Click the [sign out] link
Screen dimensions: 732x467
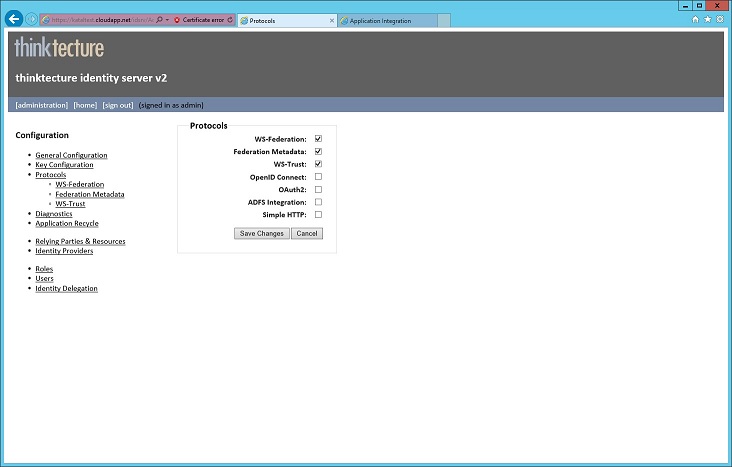118,105
